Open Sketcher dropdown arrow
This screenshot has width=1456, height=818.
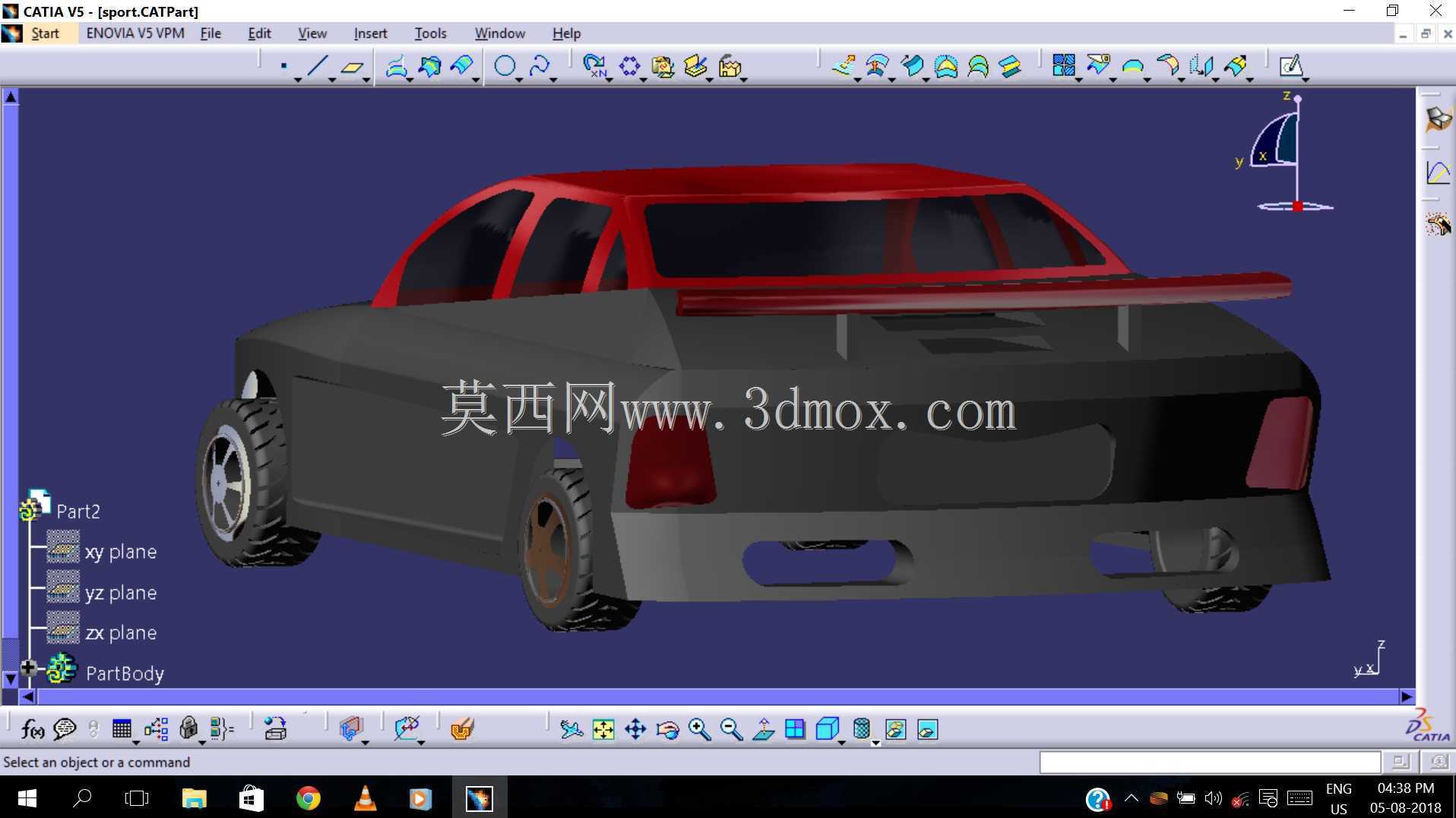tap(1306, 79)
